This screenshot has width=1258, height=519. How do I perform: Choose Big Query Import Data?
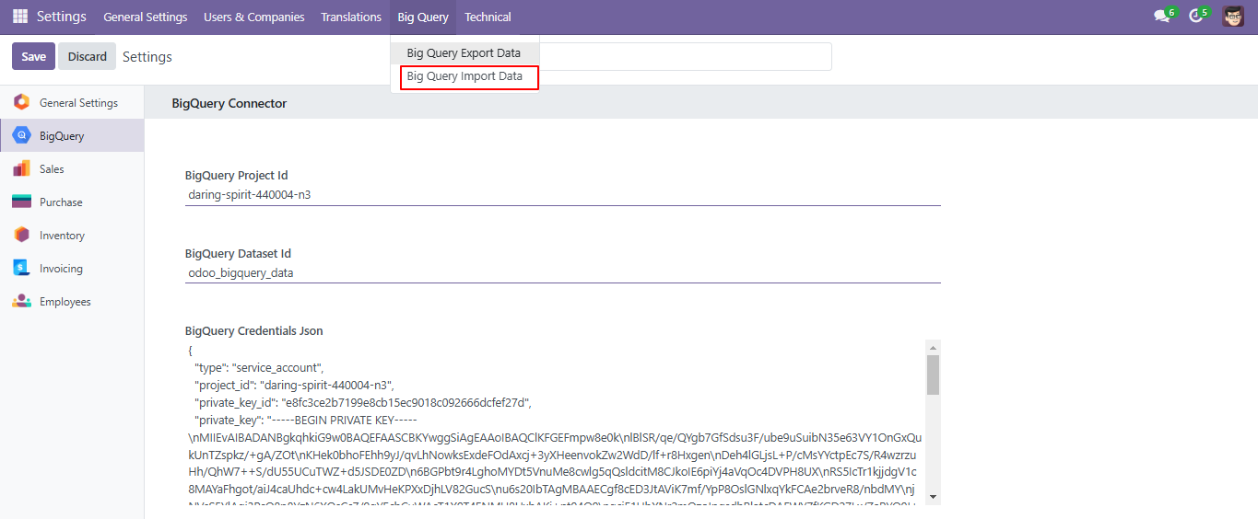pyautogui.click(x=464, y=77)
